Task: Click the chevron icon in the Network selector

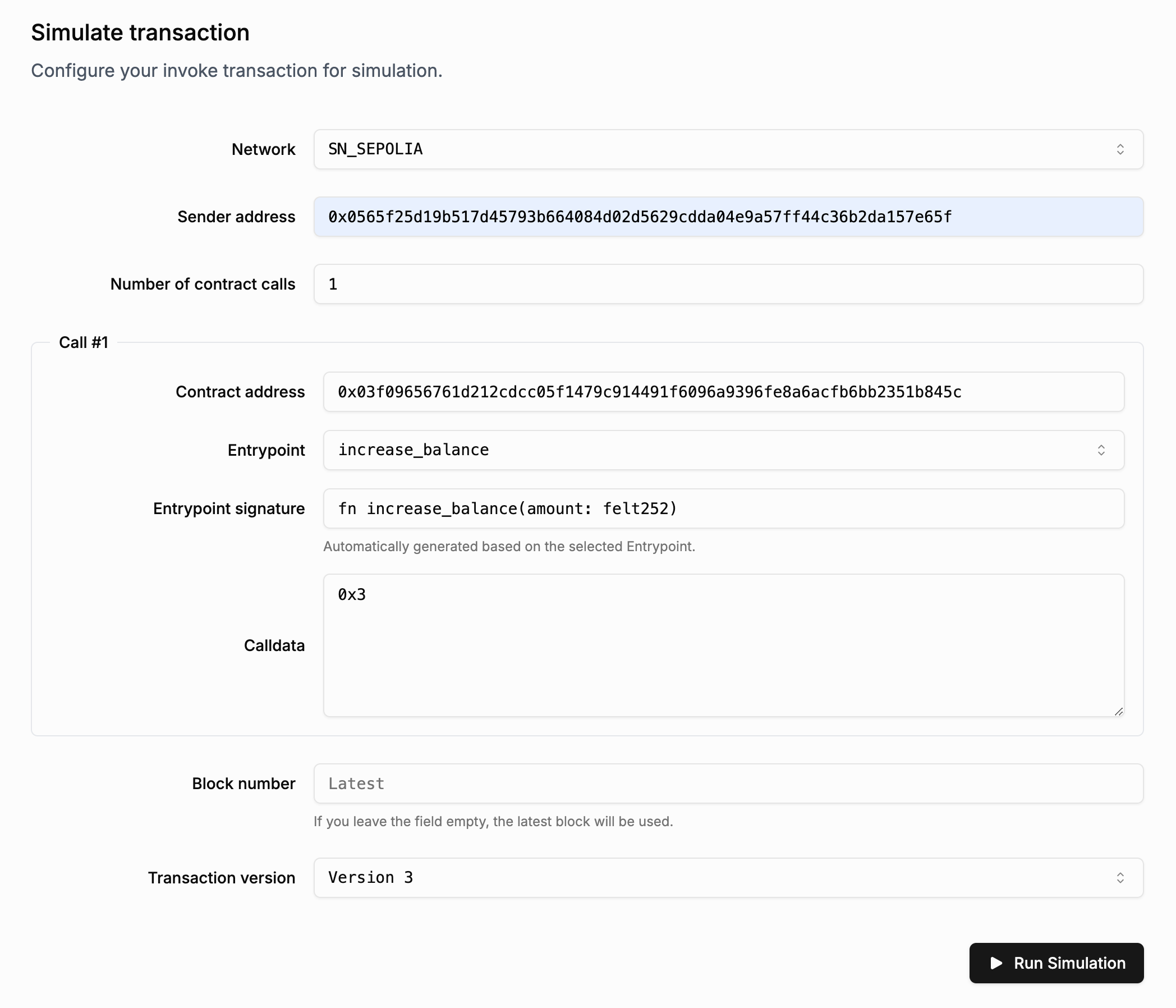Action: [1120, 149]
